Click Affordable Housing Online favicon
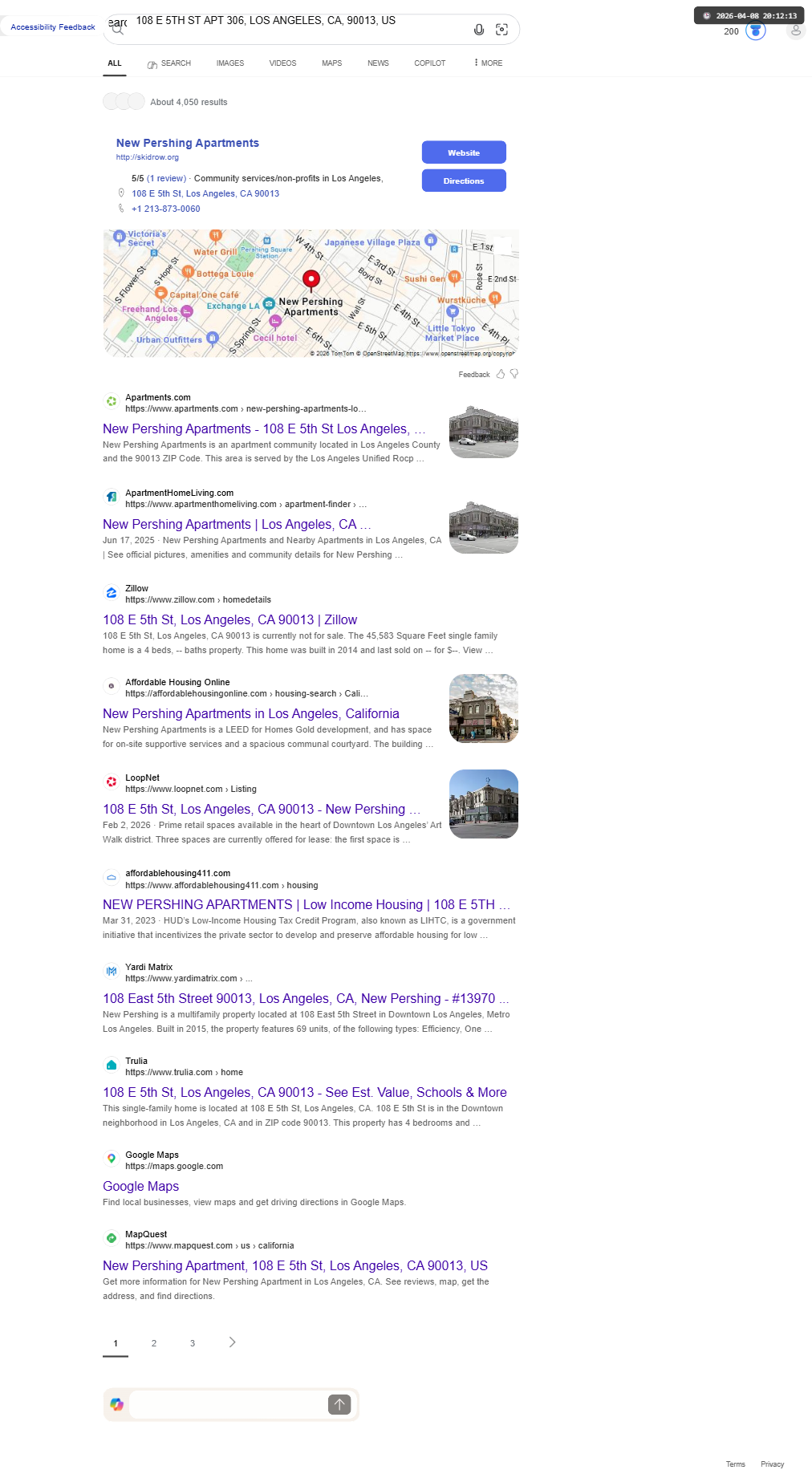 tap(112, 686)
